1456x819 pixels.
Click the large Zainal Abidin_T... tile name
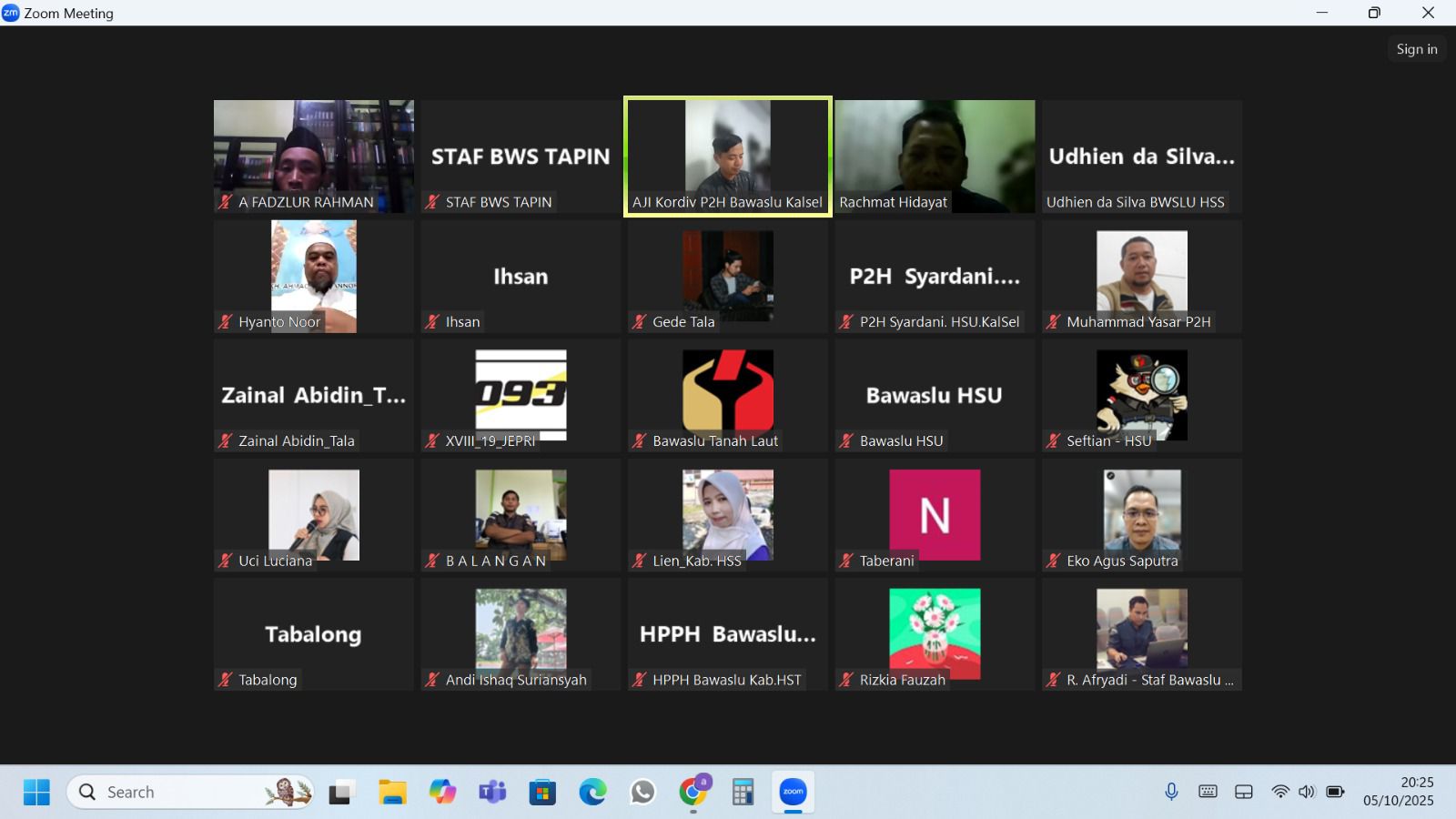click(x=314, y=395)
